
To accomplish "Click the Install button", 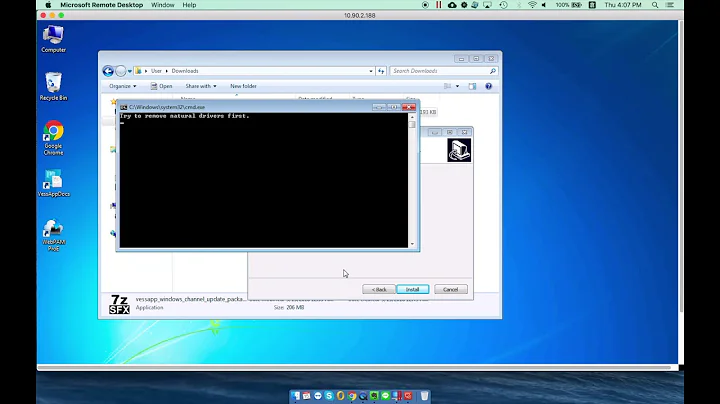I will [x=412, y=289].
